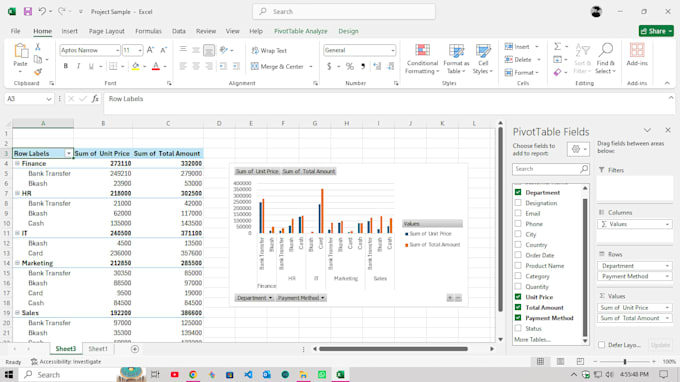Open Row Labels filter dropdown

click(x=69, y=153)
